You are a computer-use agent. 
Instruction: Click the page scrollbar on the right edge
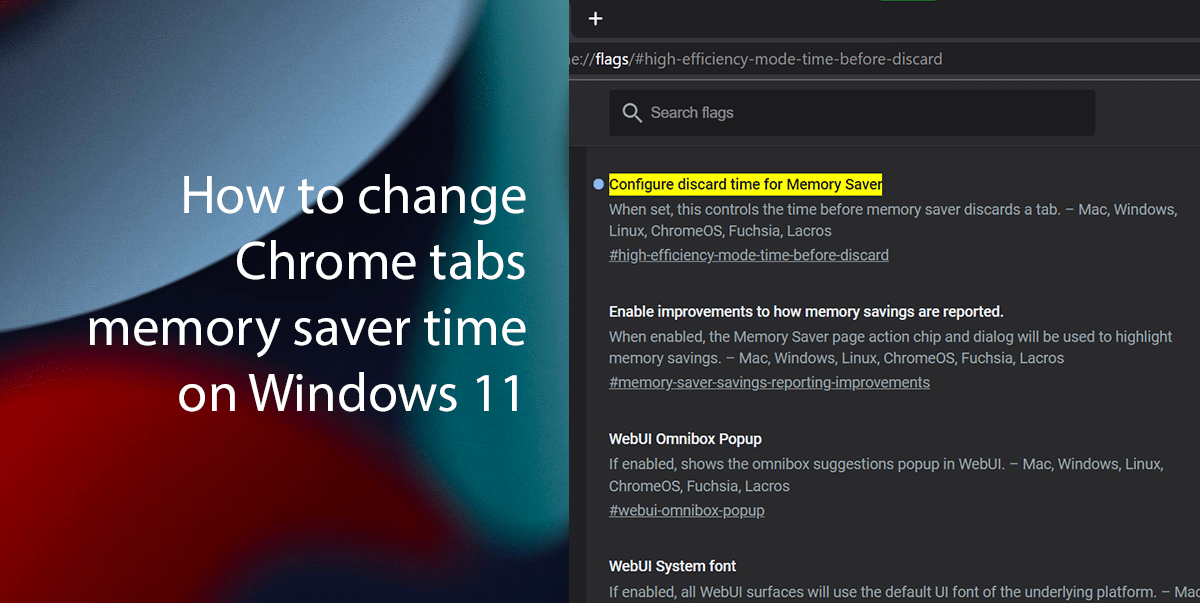tap(1196, 300)
